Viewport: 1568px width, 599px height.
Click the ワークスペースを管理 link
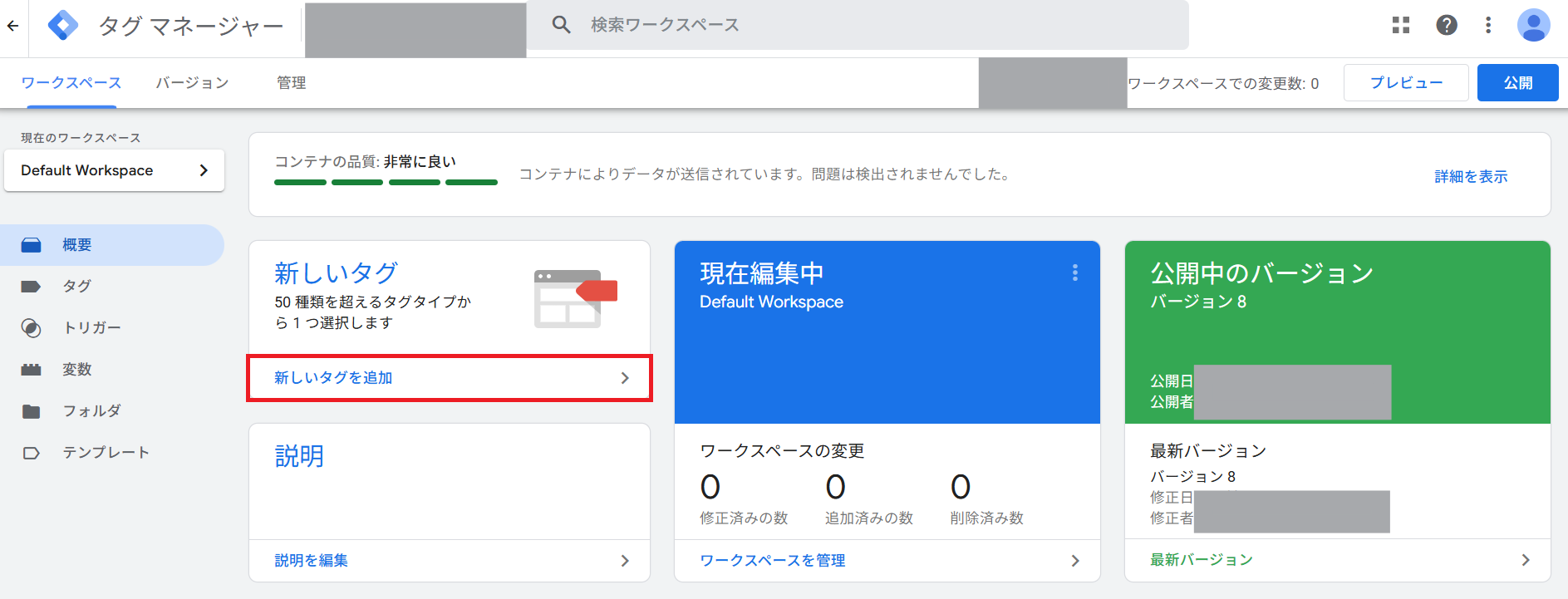pos(773,561)
